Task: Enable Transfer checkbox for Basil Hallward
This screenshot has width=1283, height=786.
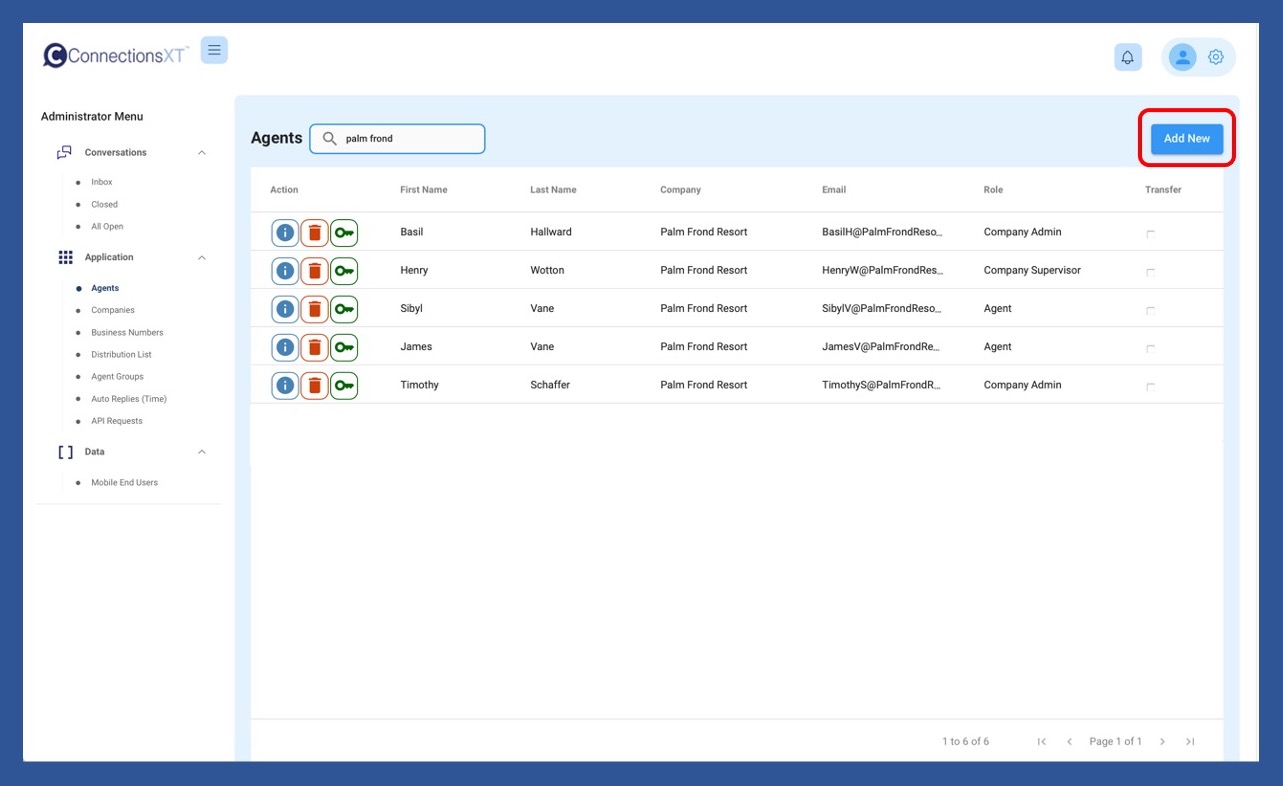Action: (1150, 234)
